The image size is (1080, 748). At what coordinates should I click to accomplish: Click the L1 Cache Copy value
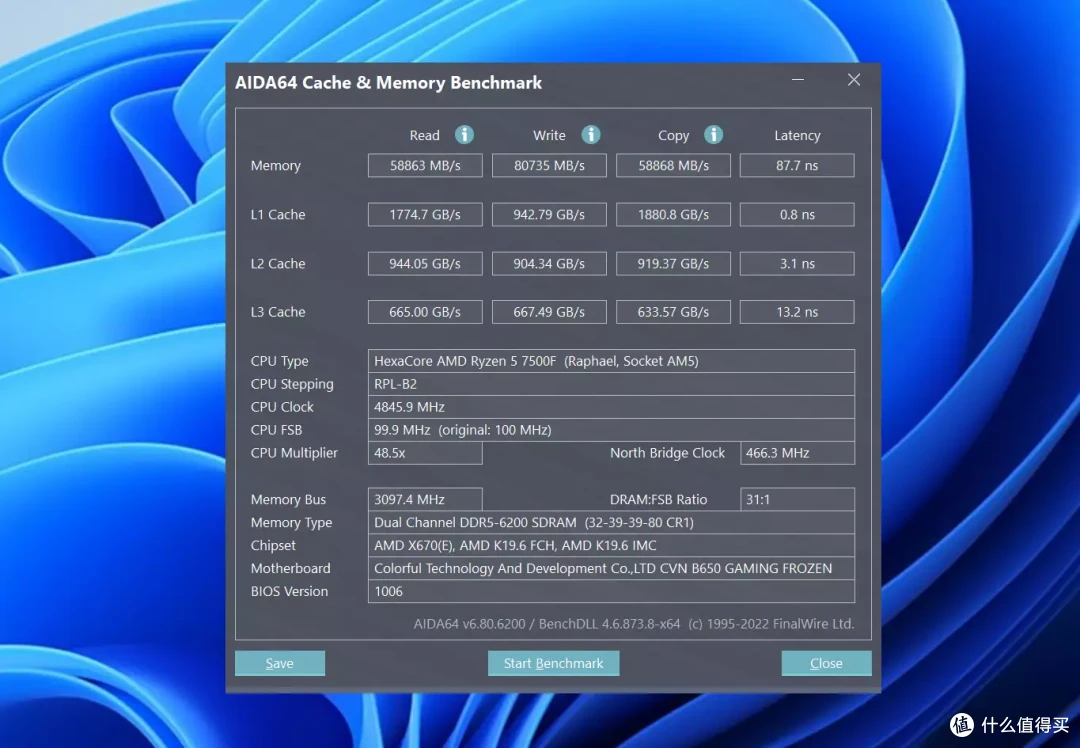673,214
